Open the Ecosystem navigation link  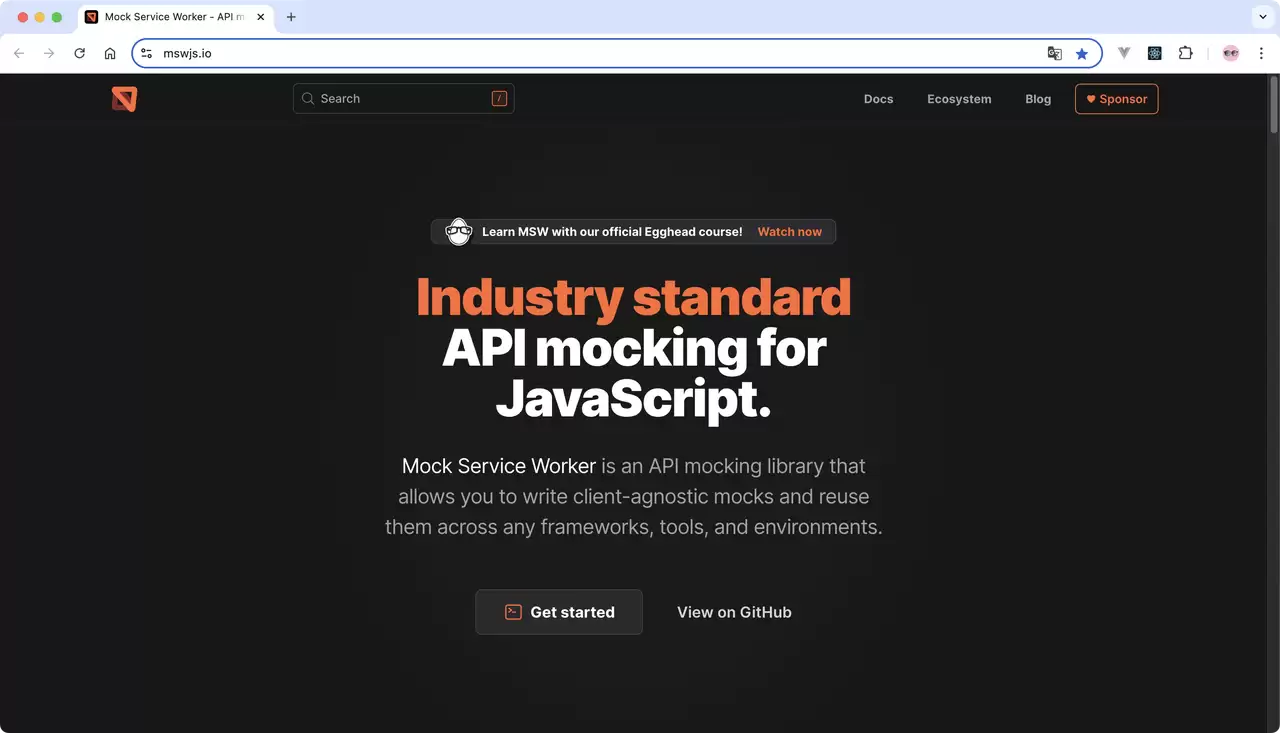(959, 99)
